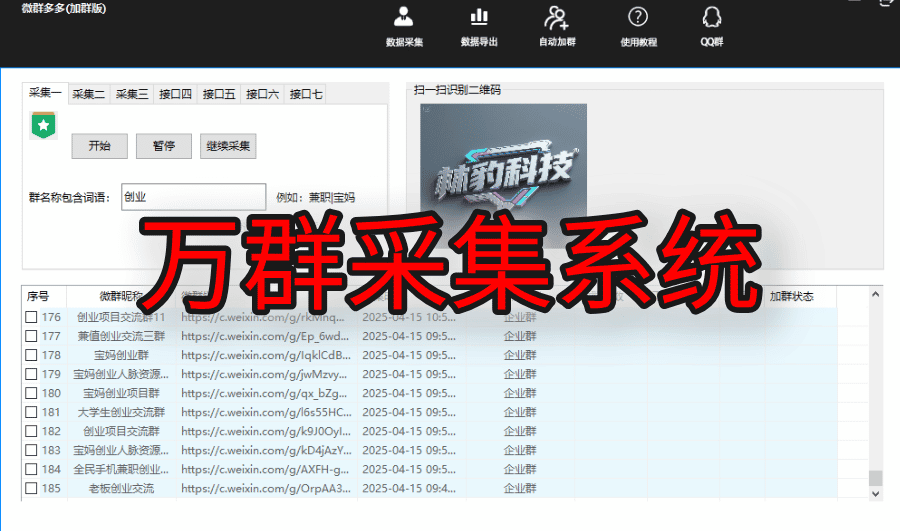Switch to 采集二 tab
Viewport: 900px width, 531px height.
[x=88, y=95]
